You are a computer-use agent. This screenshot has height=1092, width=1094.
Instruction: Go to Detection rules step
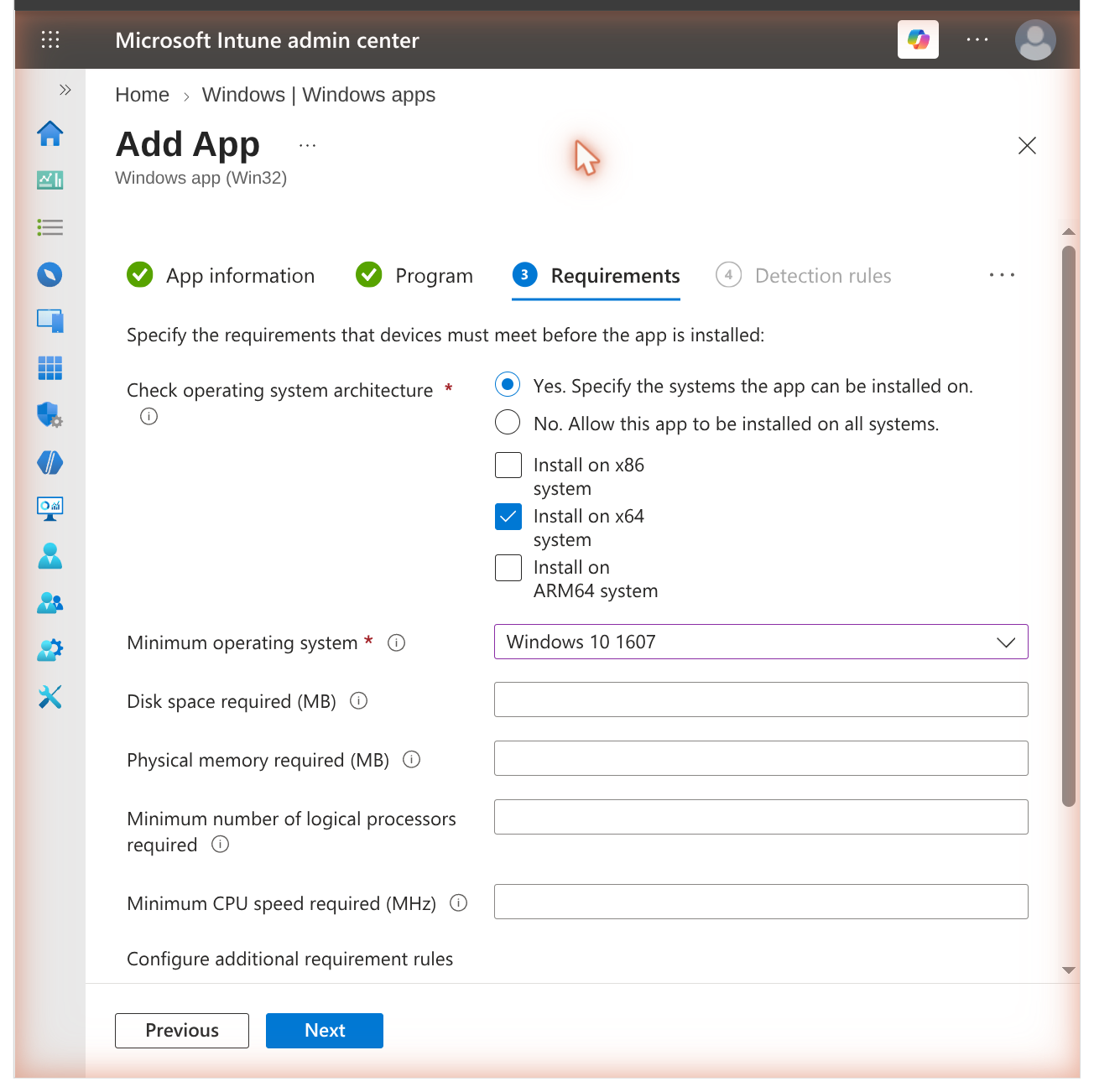(x=804, y=275)
